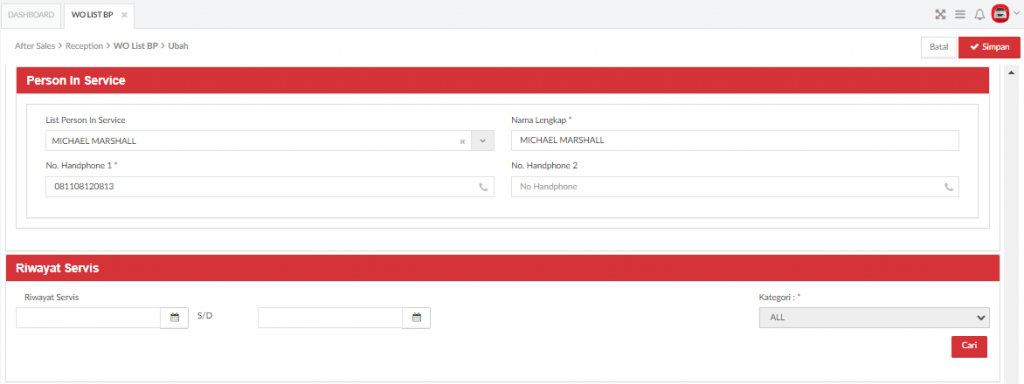Click the No. Handphone 2 field
The image size is (1024, 384).
point(735,187)
